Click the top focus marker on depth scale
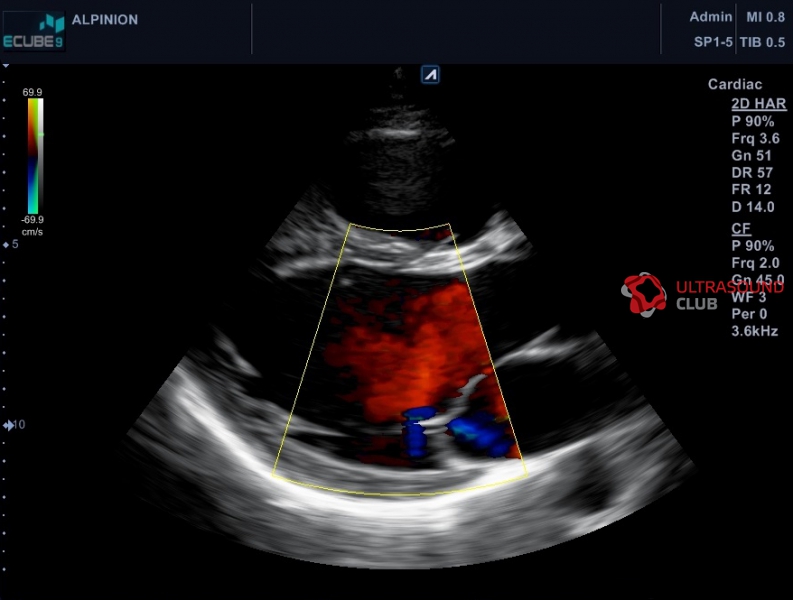The height and width of the screenshot is (600, 793). point(6,66)
